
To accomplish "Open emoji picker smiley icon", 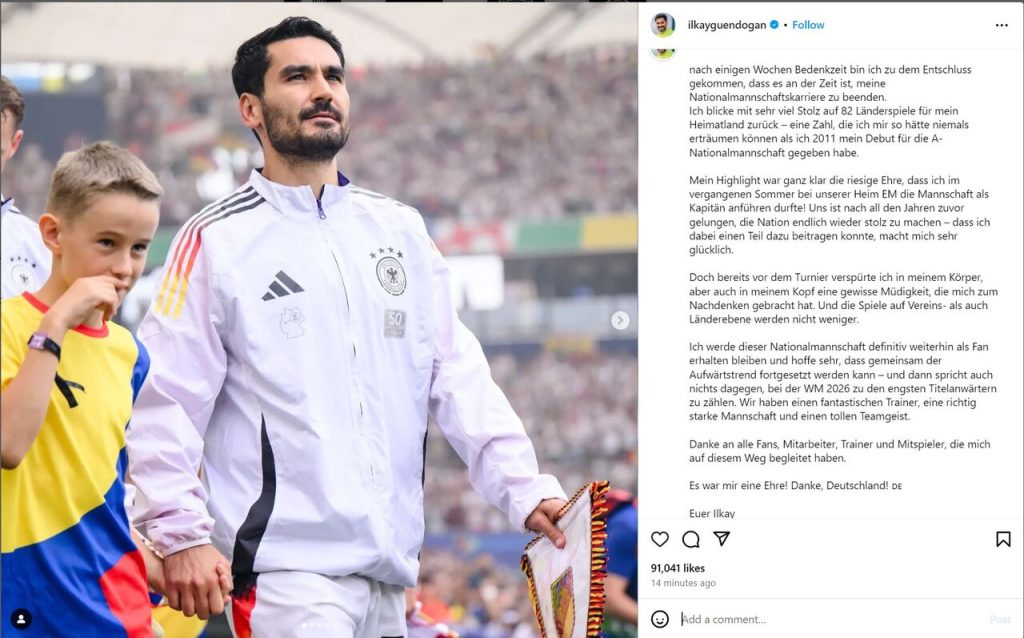I will click(x=660, y=619).
